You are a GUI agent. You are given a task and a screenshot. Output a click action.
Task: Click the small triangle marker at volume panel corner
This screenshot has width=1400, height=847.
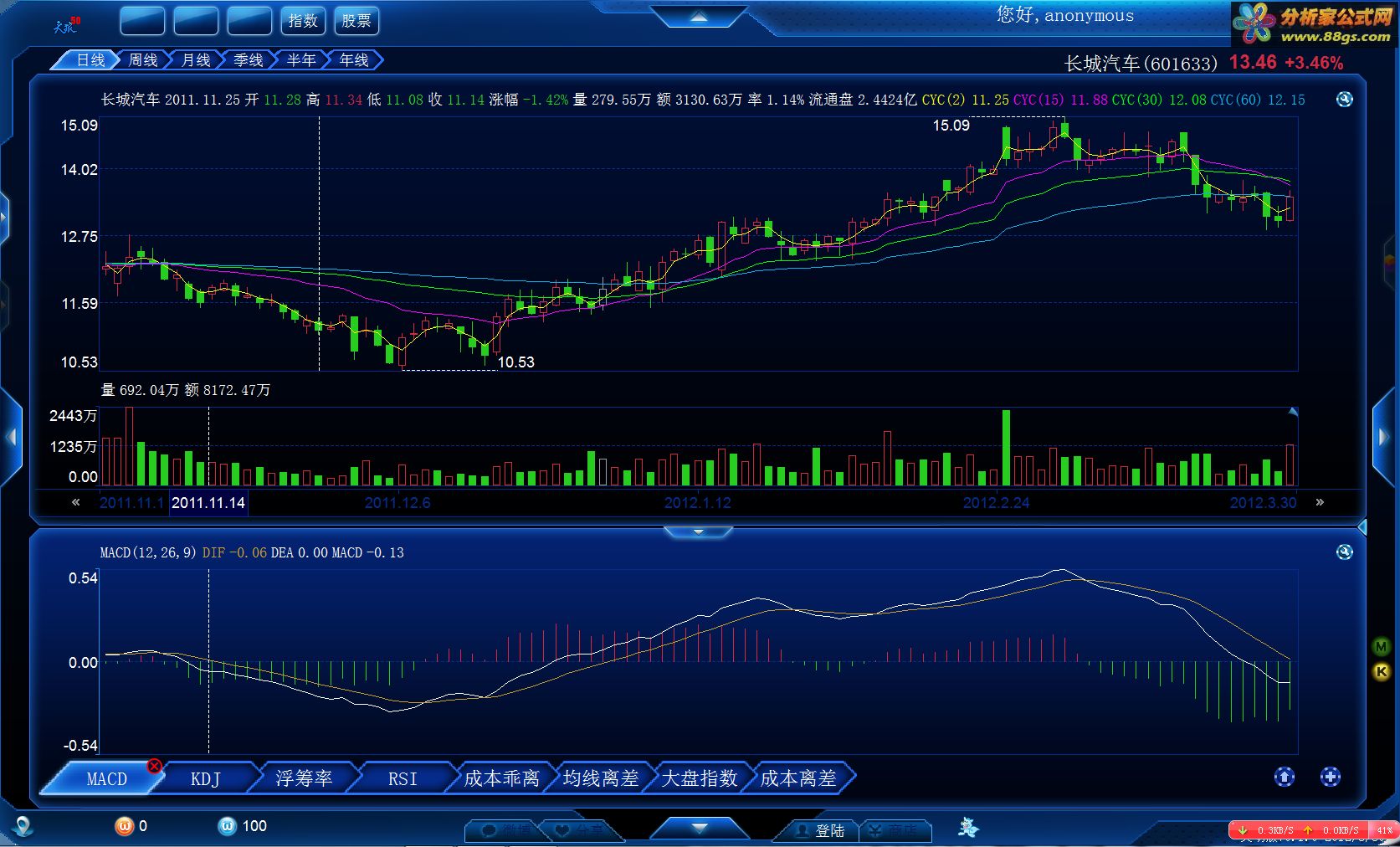coord(1293,412)
